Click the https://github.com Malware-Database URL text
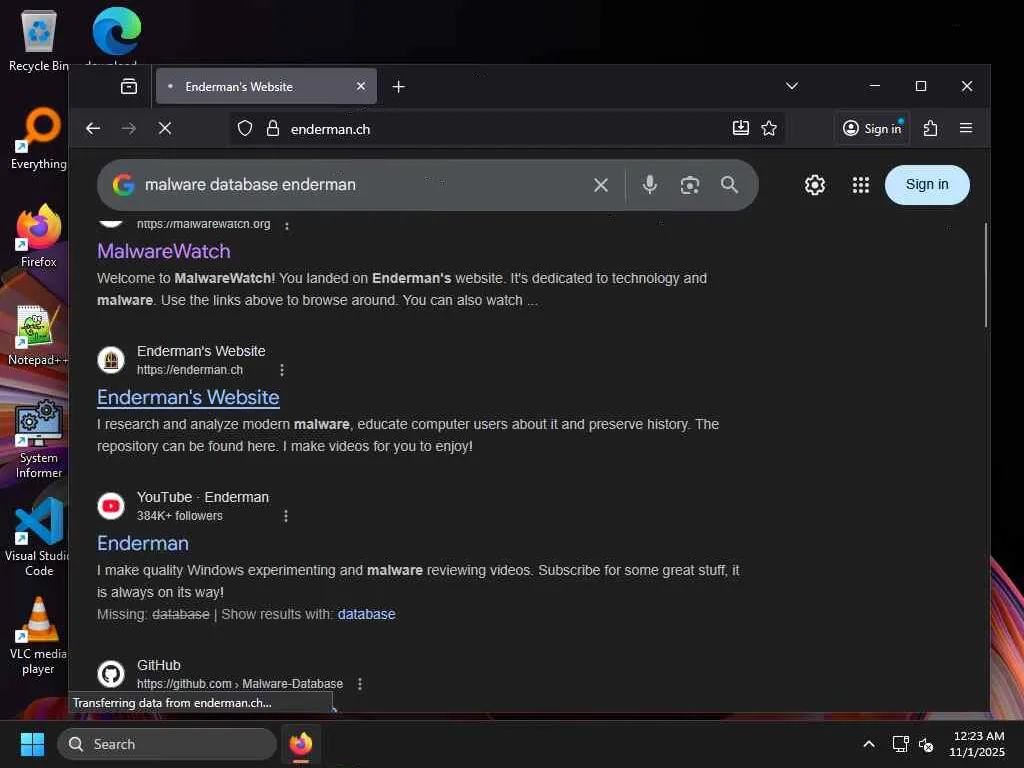1024x768 pixels. click(x=240, y=684)
